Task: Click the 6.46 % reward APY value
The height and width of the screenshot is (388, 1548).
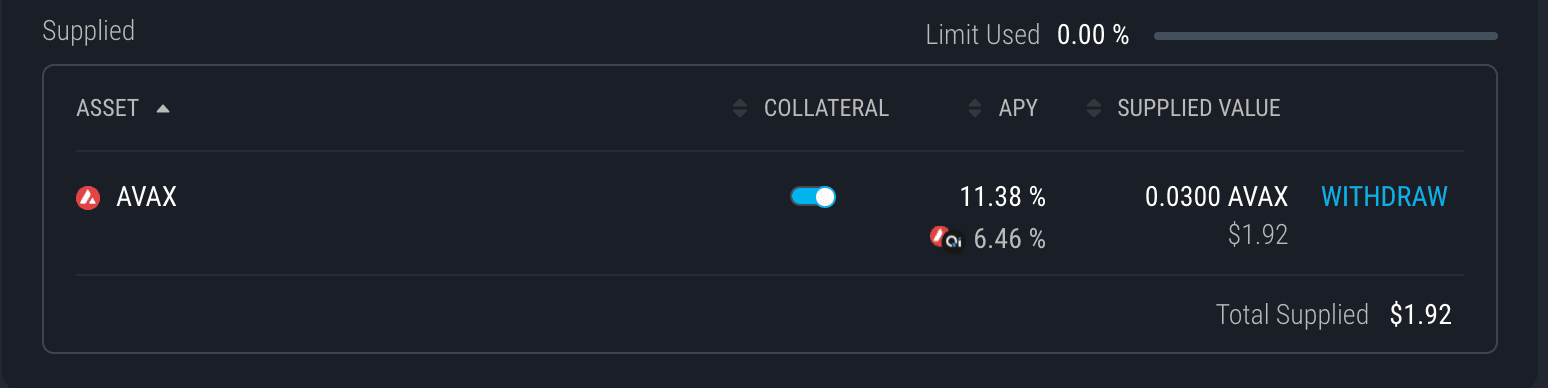Action: 1010,239
